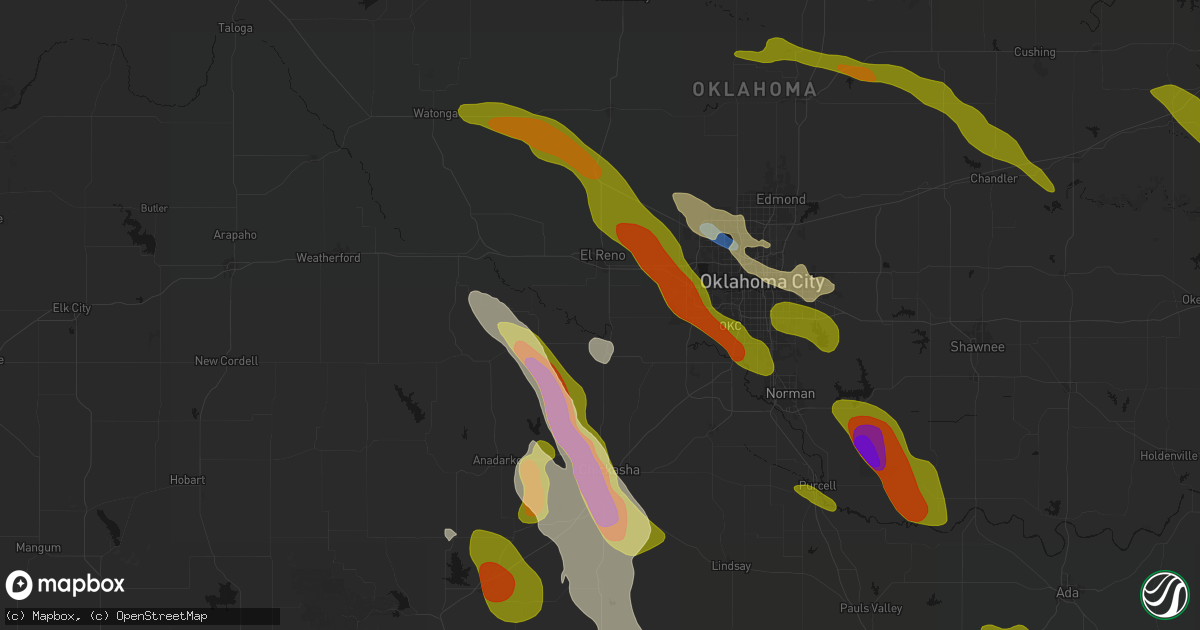Screen dimensions: 1200x630
Task: Select the Holdenville label
Action: coord(1169,456)
